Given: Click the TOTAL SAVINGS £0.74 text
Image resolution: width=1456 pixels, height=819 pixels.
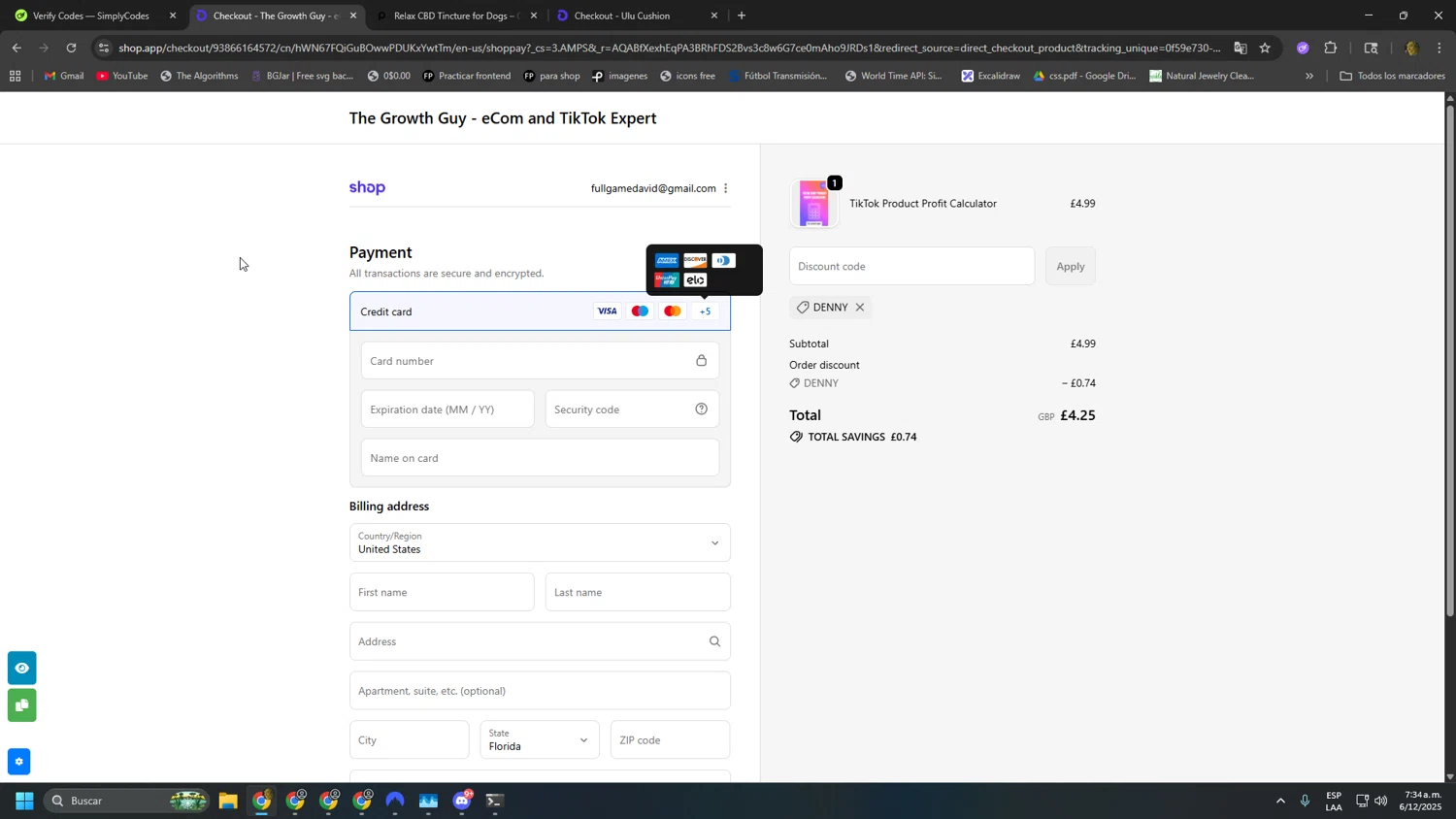Looking at the screenshot, I should coord(862,438).
